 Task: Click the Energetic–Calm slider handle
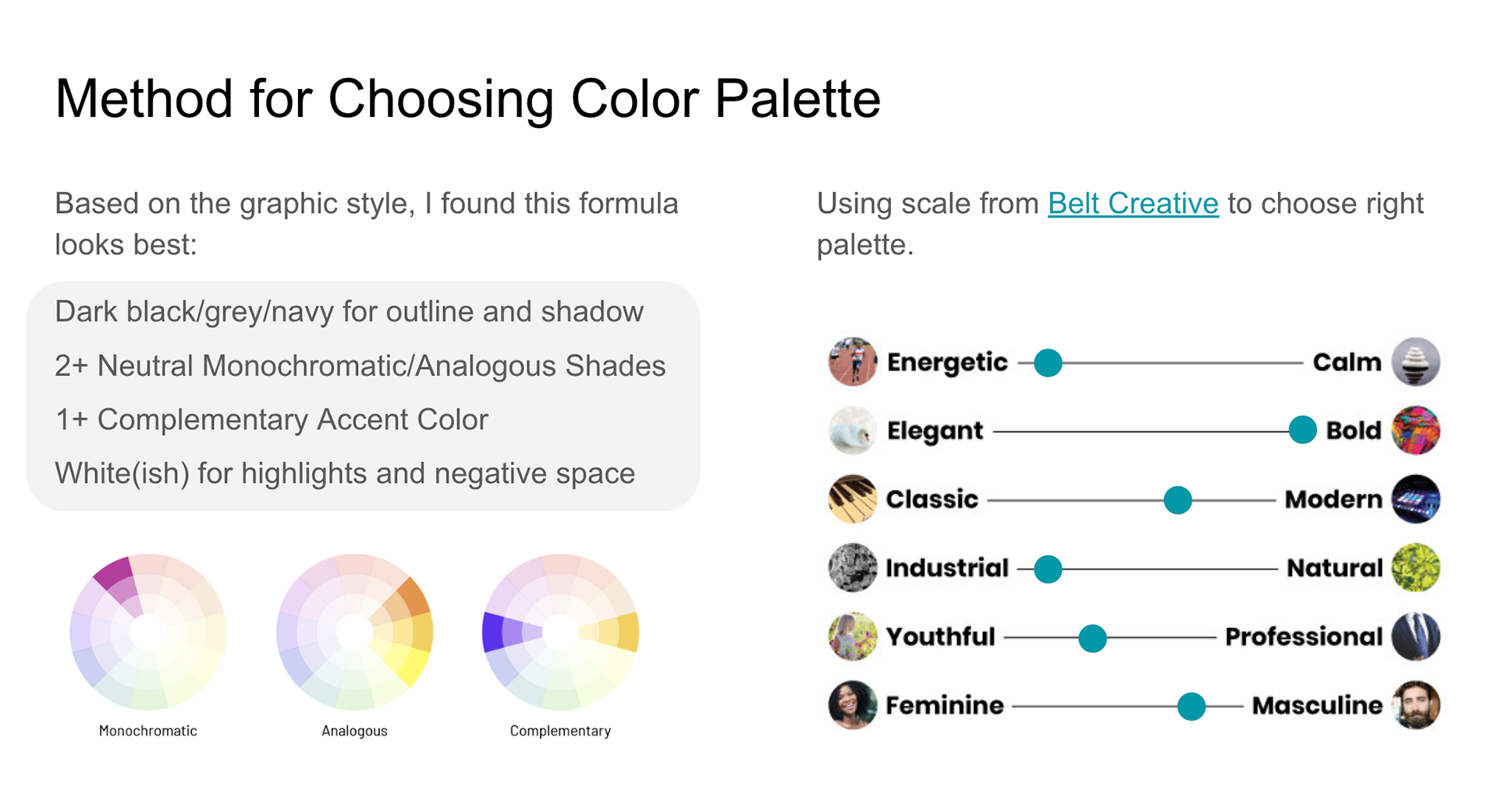pos(1048,363)
